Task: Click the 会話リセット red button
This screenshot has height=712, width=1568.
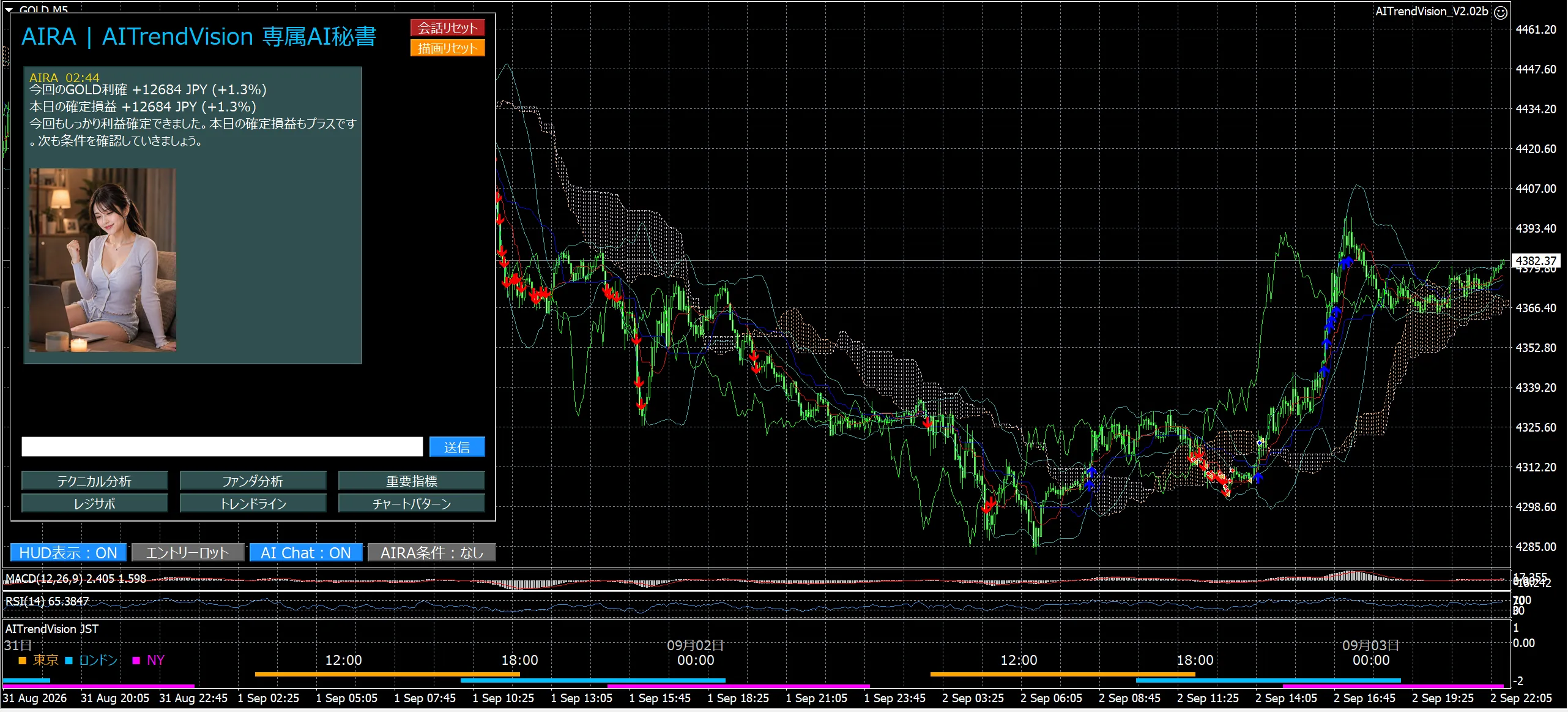Action: coord(447,28)
